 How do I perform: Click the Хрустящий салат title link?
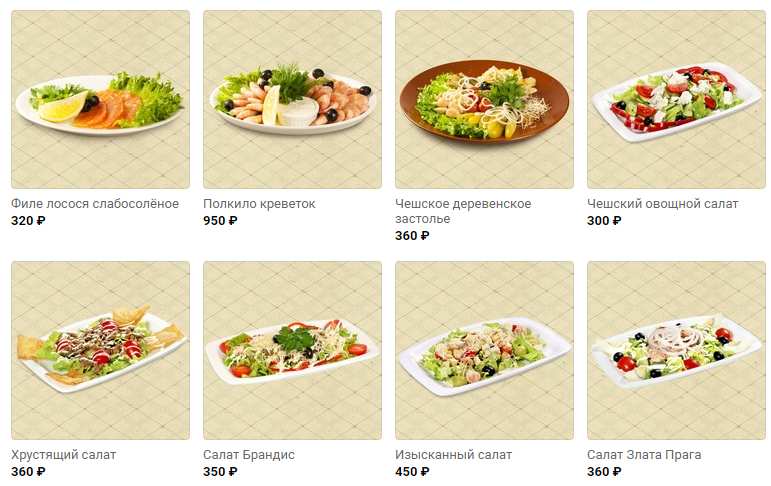pyautogui.click(x=63, y=455)
